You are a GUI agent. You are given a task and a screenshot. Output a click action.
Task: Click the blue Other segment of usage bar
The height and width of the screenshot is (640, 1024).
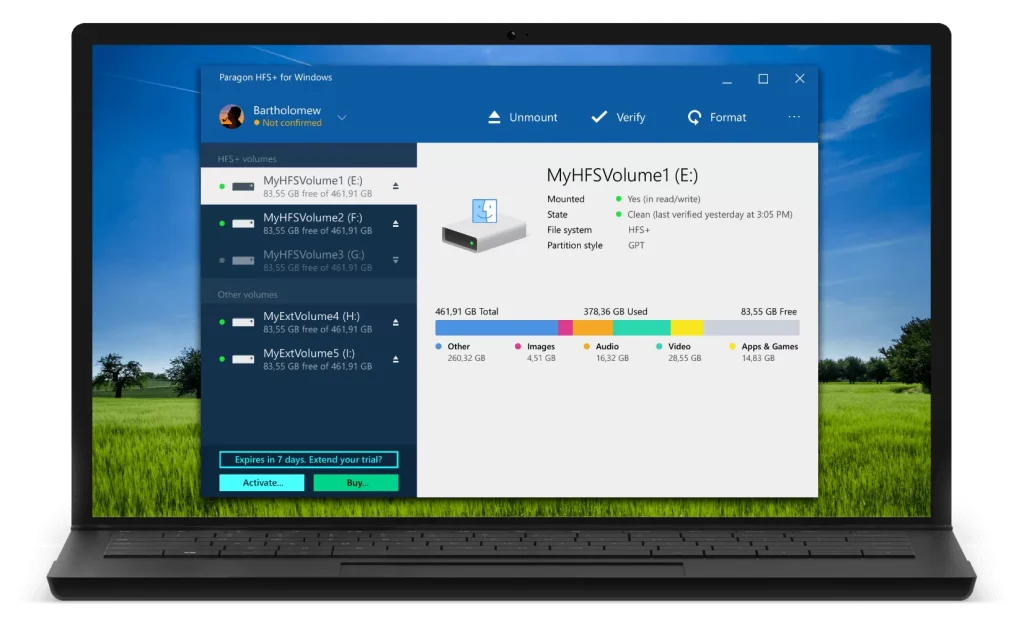[496, 328]
